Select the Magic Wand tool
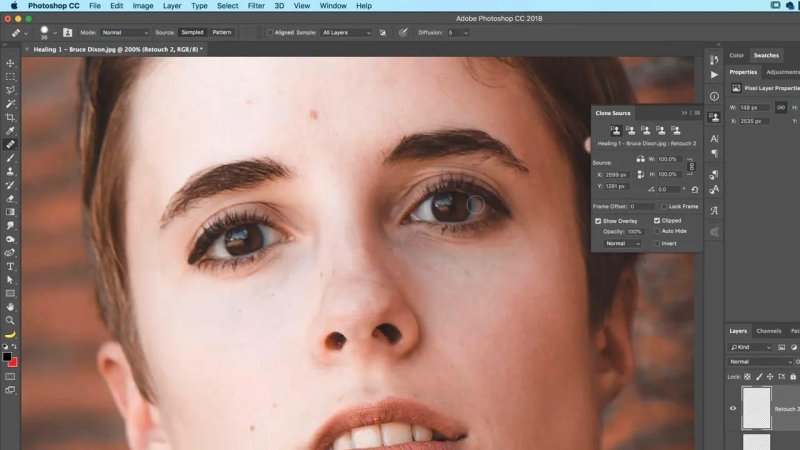The width and height of the screenshot is (800, 450). pyautogui.click(x=10, y=104)
